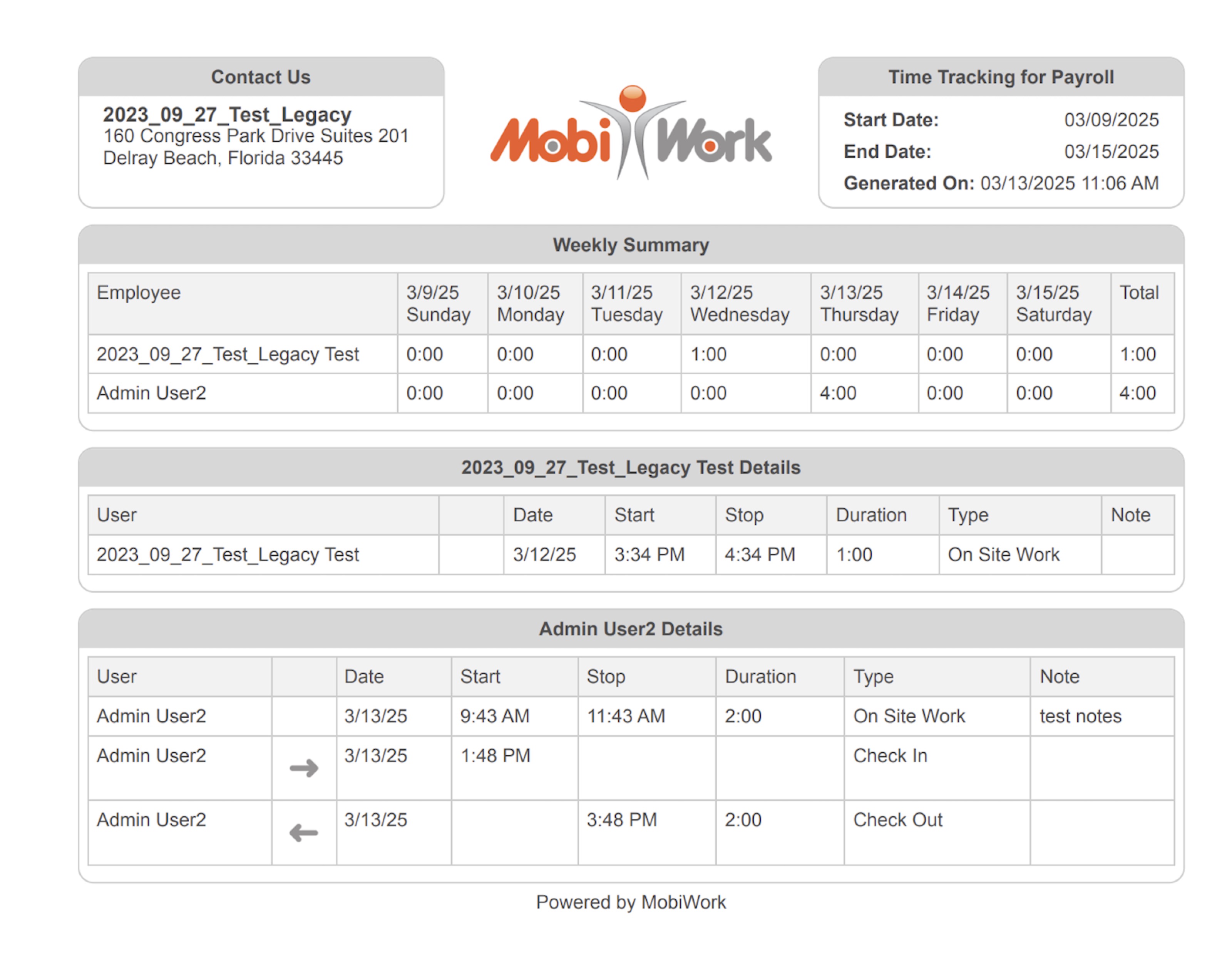The height and width of the screenshot is (954, 1232).
Task: Select the 2023_09_27_Test_Legacy Test Details header
Action: click(631, 467)
